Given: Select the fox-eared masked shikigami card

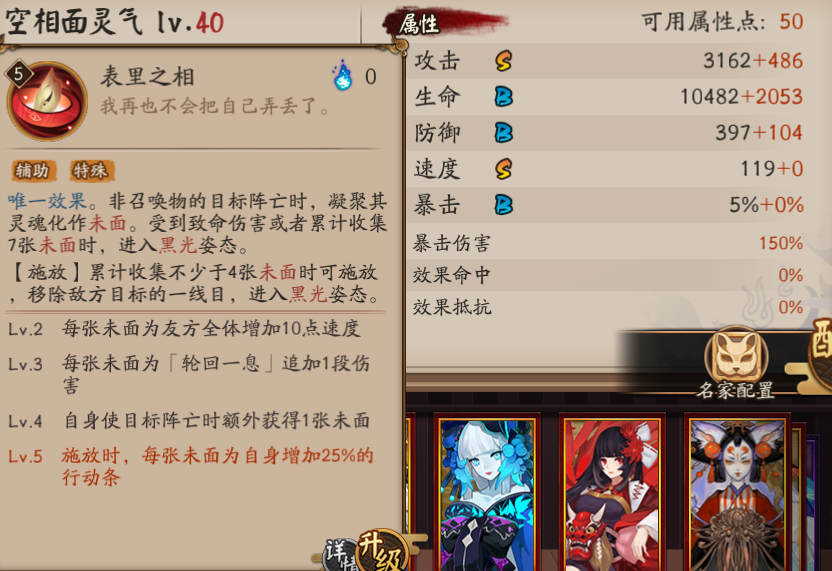Looking at the screenshot, I should pos(738,494).
